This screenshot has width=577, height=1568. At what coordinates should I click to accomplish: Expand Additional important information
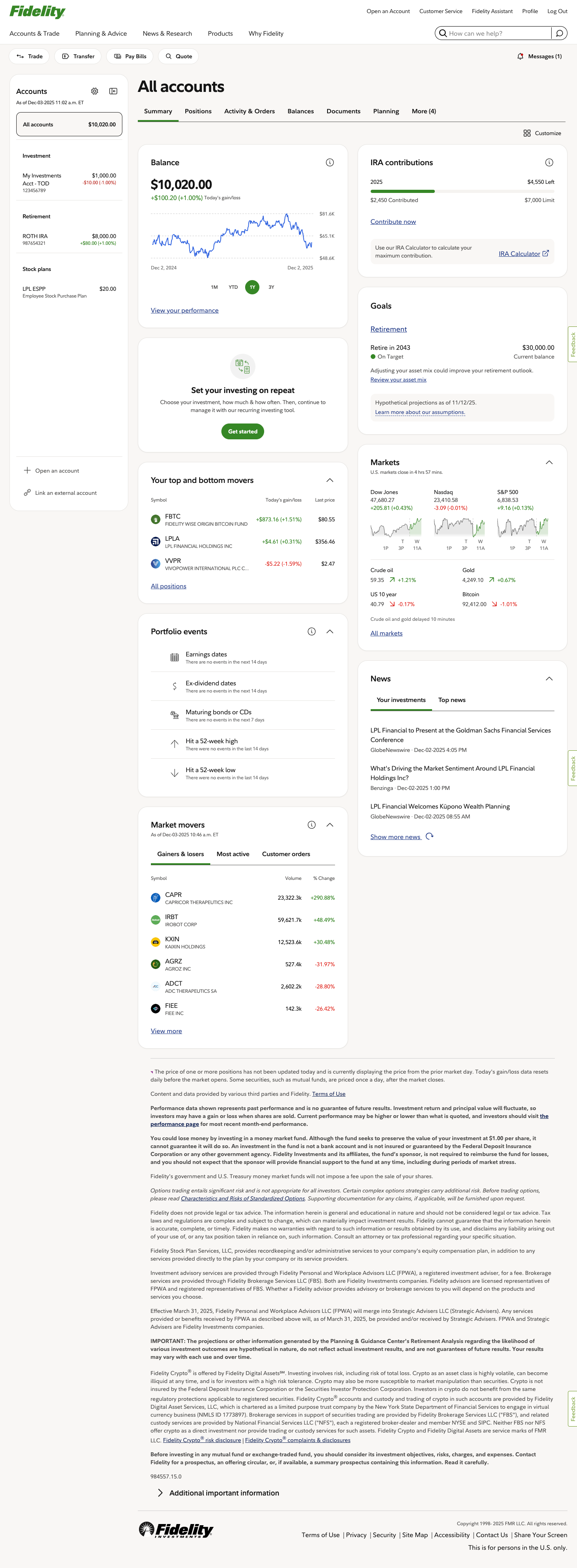[x=218, y=1493]
